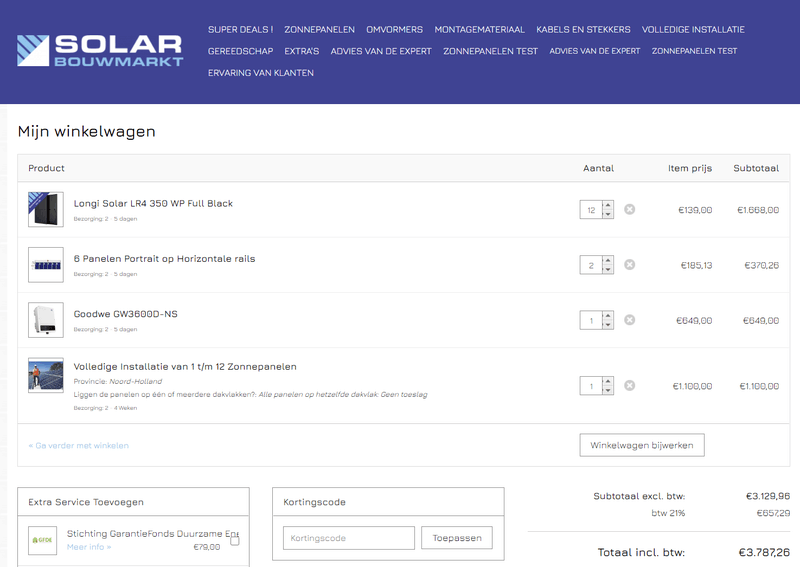The image size is (800, 567).
Task: Open the MONTAGEMATERIAAL menu
Action: pyautogui.click(x=480, y=30)
